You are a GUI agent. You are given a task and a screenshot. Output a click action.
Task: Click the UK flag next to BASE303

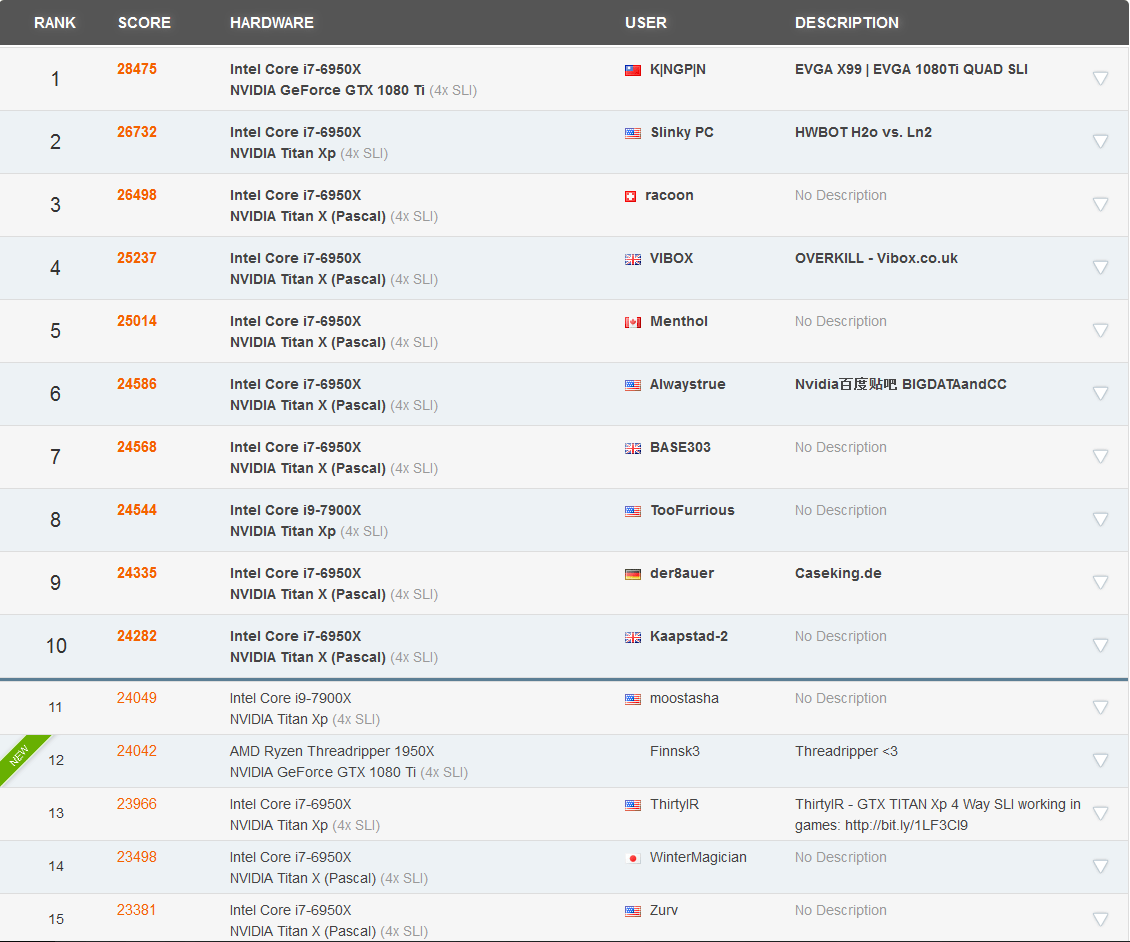click(633, 448)
